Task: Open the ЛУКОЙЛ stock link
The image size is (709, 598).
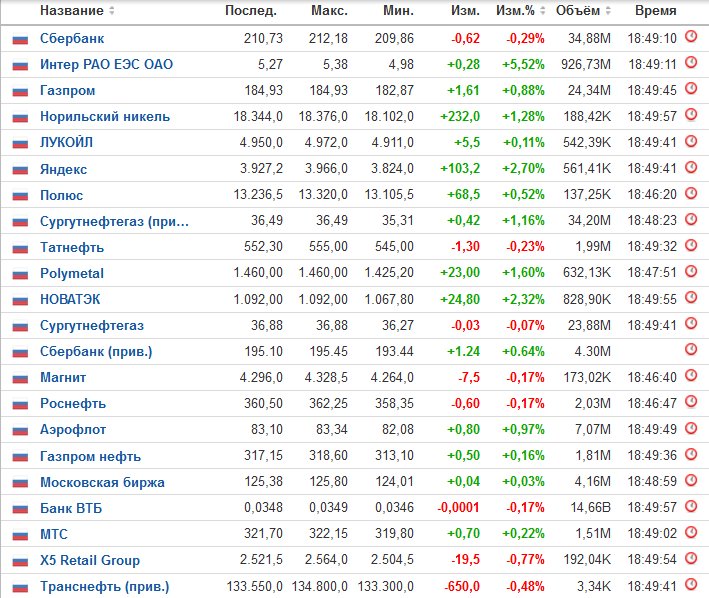Action: 66,142
